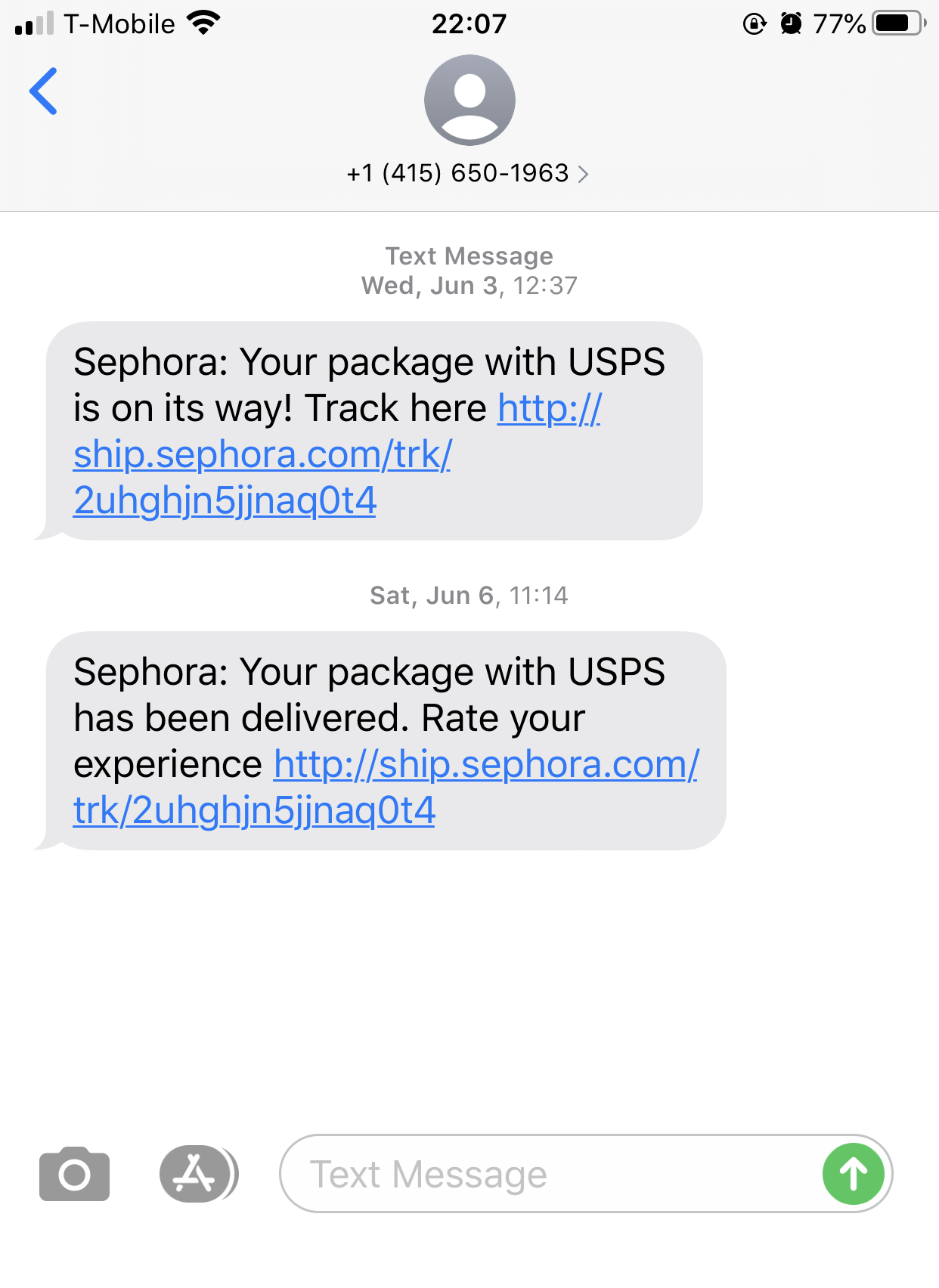The height and width of the screenshot is (1288, 939).
Task: Tap the gray contact avatar
Action: click(x=469, y=100)
